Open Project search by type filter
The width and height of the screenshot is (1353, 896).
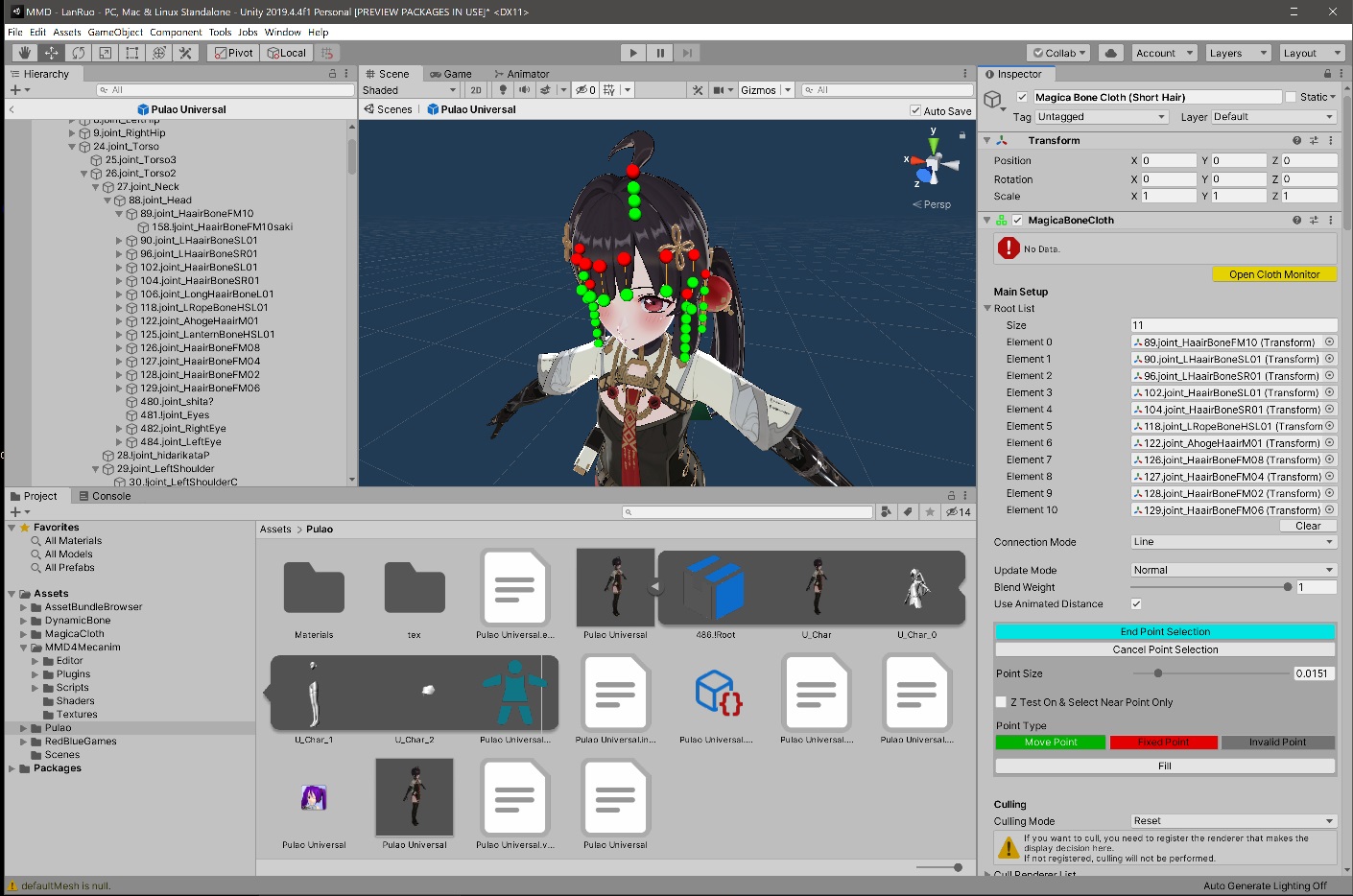click(886, 512)
